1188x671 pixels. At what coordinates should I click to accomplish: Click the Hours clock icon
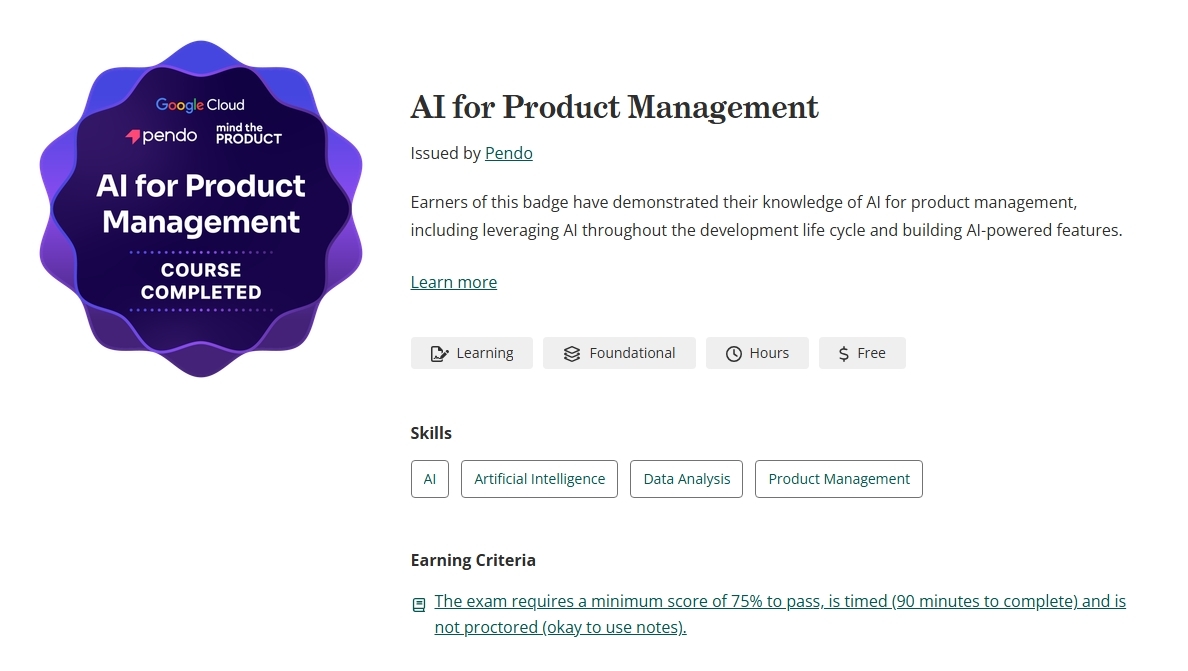[x=733, y=354]
